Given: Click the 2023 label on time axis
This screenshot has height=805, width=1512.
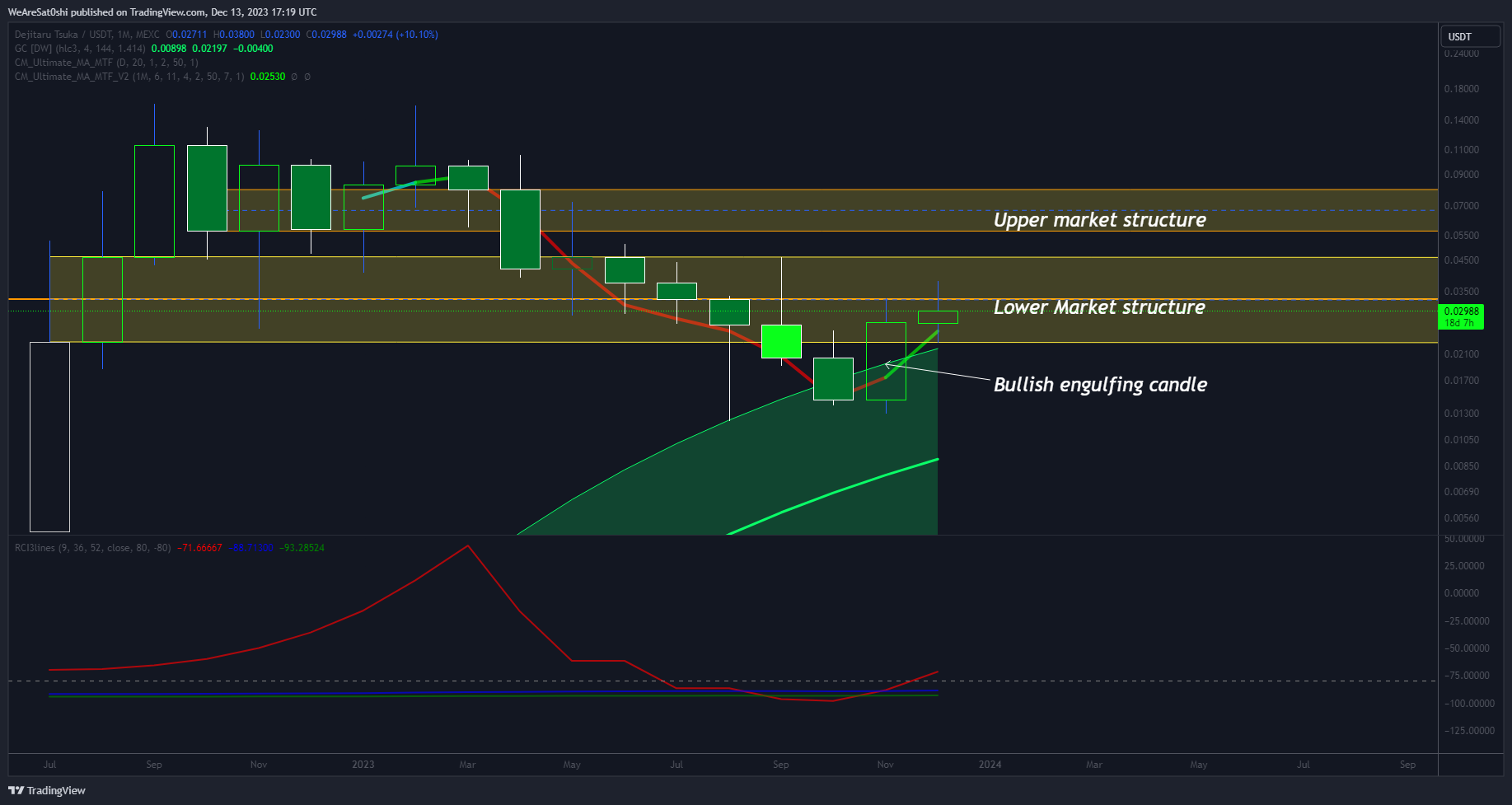Looking at the screenshot, I should (363, 765).
